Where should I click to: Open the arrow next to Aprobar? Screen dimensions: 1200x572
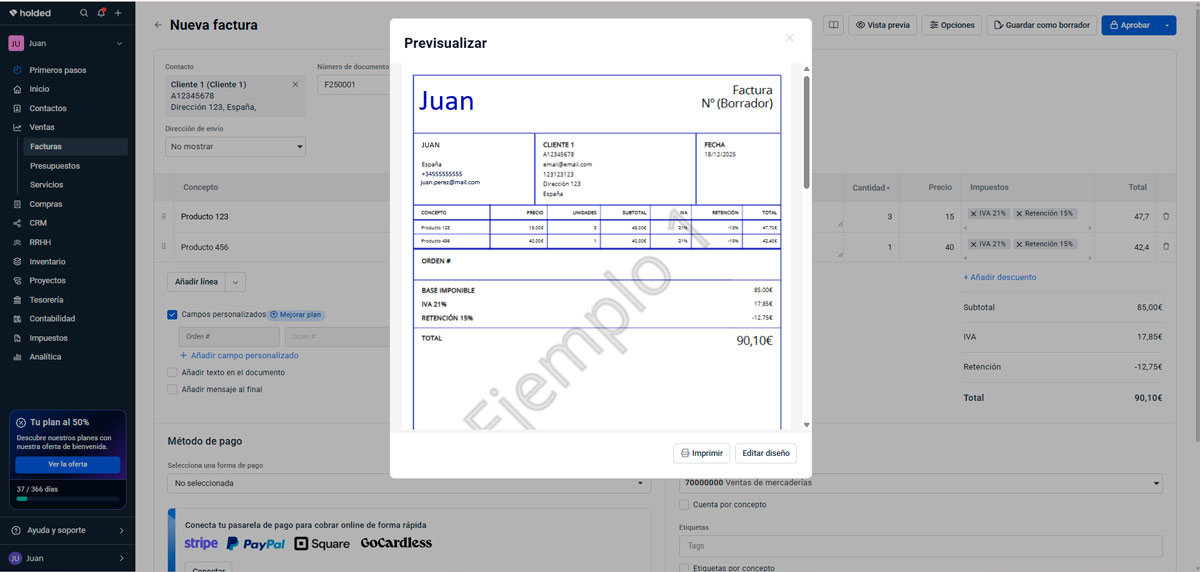[x=1167, y=25]
